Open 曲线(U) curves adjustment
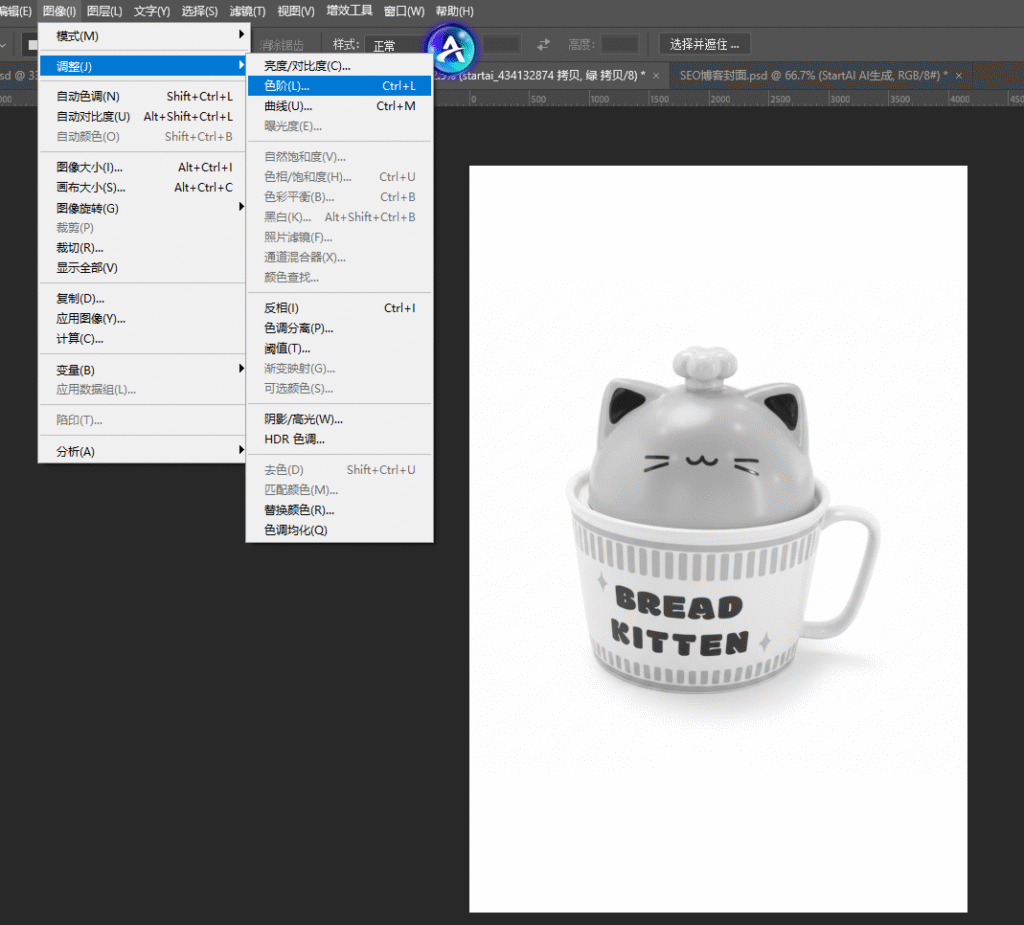This screenshot has height=925, width=1024. point(340,106)
